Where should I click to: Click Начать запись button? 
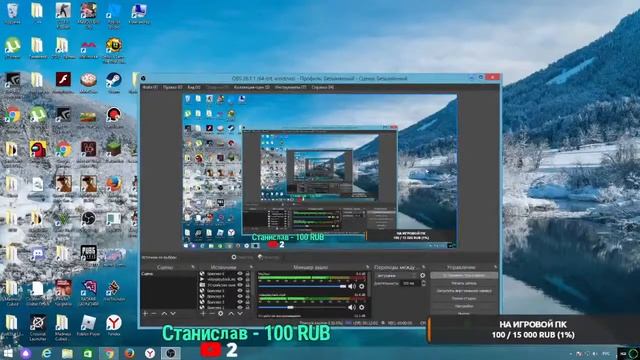(464, 283)
